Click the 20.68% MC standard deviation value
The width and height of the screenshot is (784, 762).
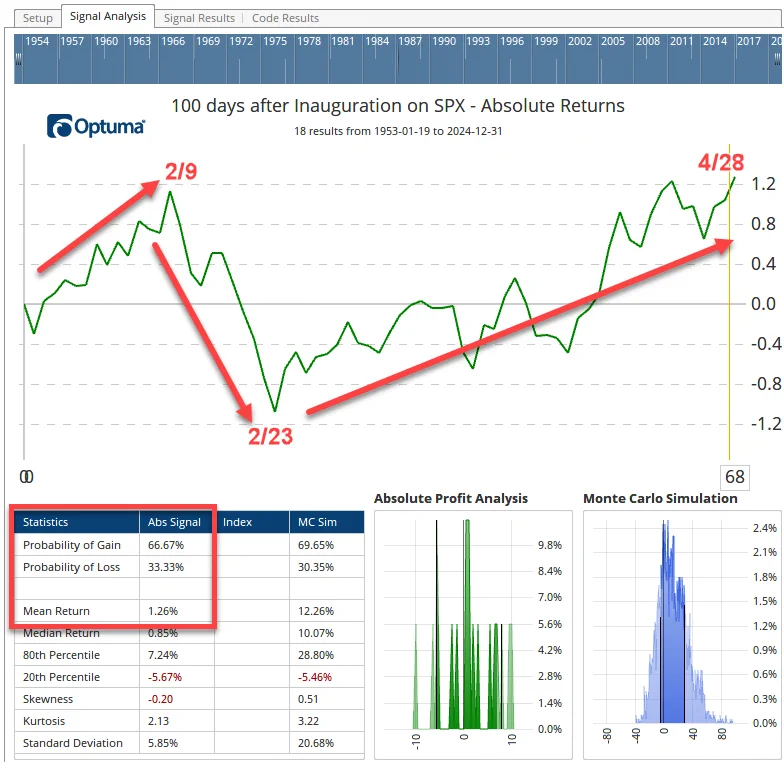[x=316, y=743]
